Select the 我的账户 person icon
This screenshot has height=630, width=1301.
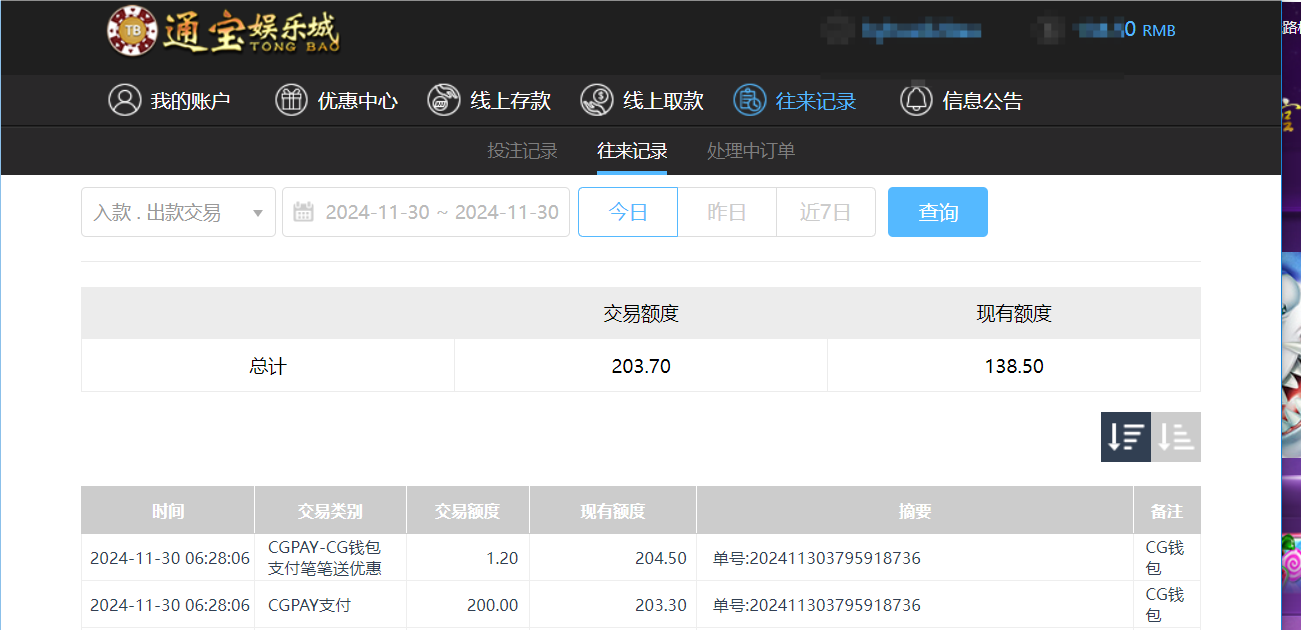[125, 100]
